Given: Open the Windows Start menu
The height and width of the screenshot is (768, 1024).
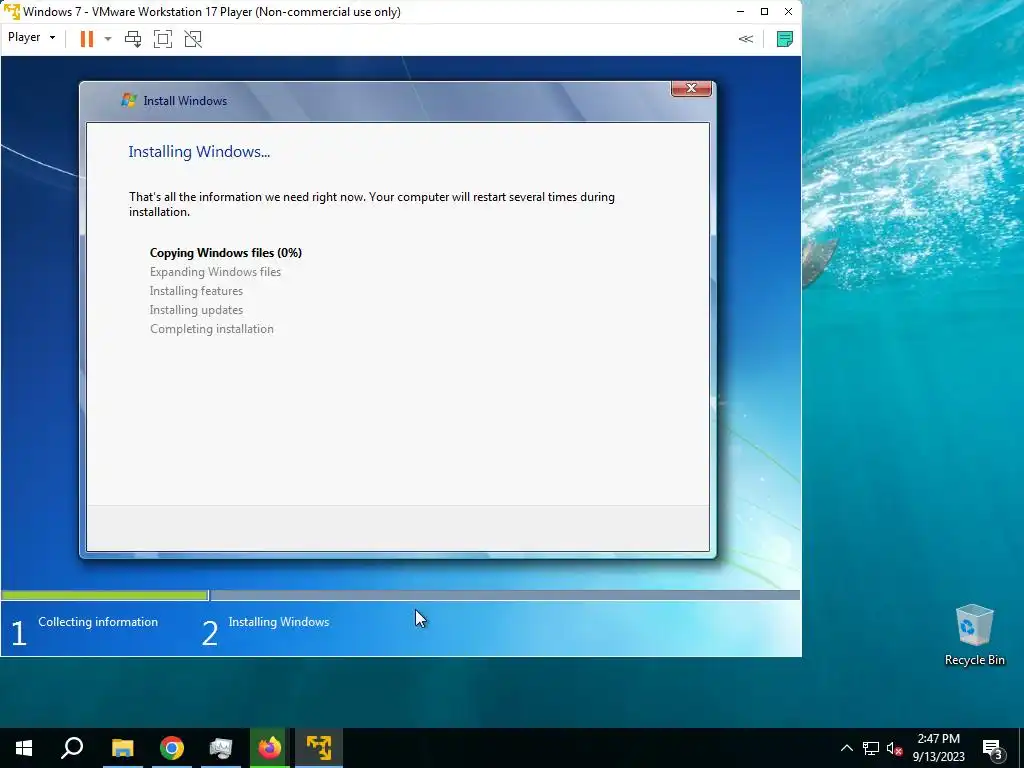Looking at the screenshot, I should click(x=24, y=748).
